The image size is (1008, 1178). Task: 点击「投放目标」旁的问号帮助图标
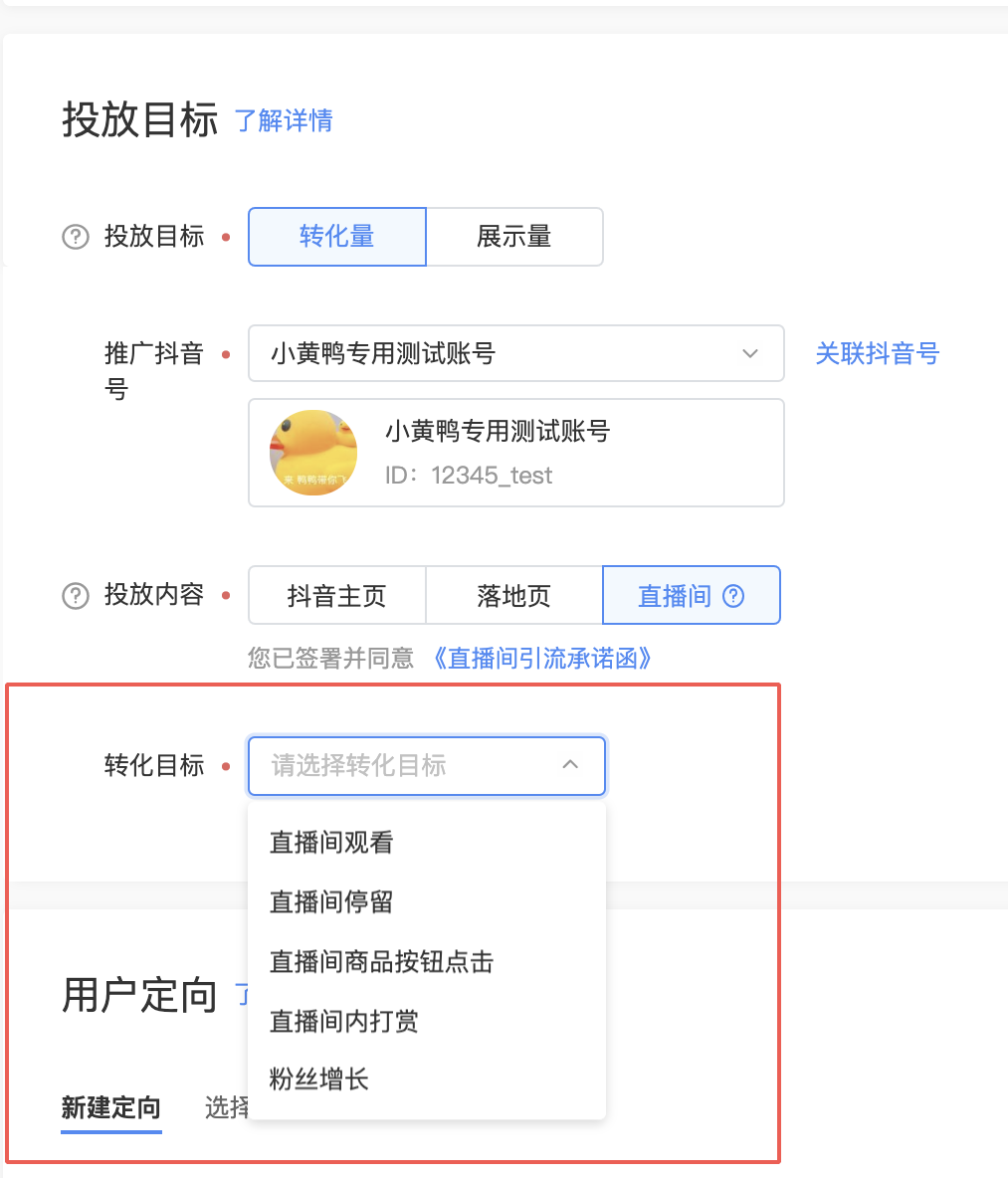75,237
